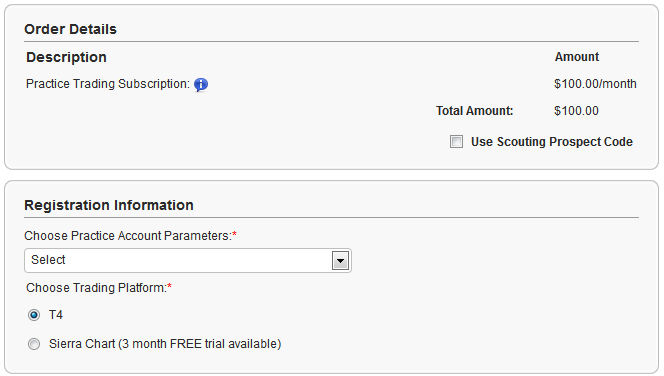Viewport: 664px width, 376px height.
Task: Click the $100.00/month subscription price
Action: point(595,84)
